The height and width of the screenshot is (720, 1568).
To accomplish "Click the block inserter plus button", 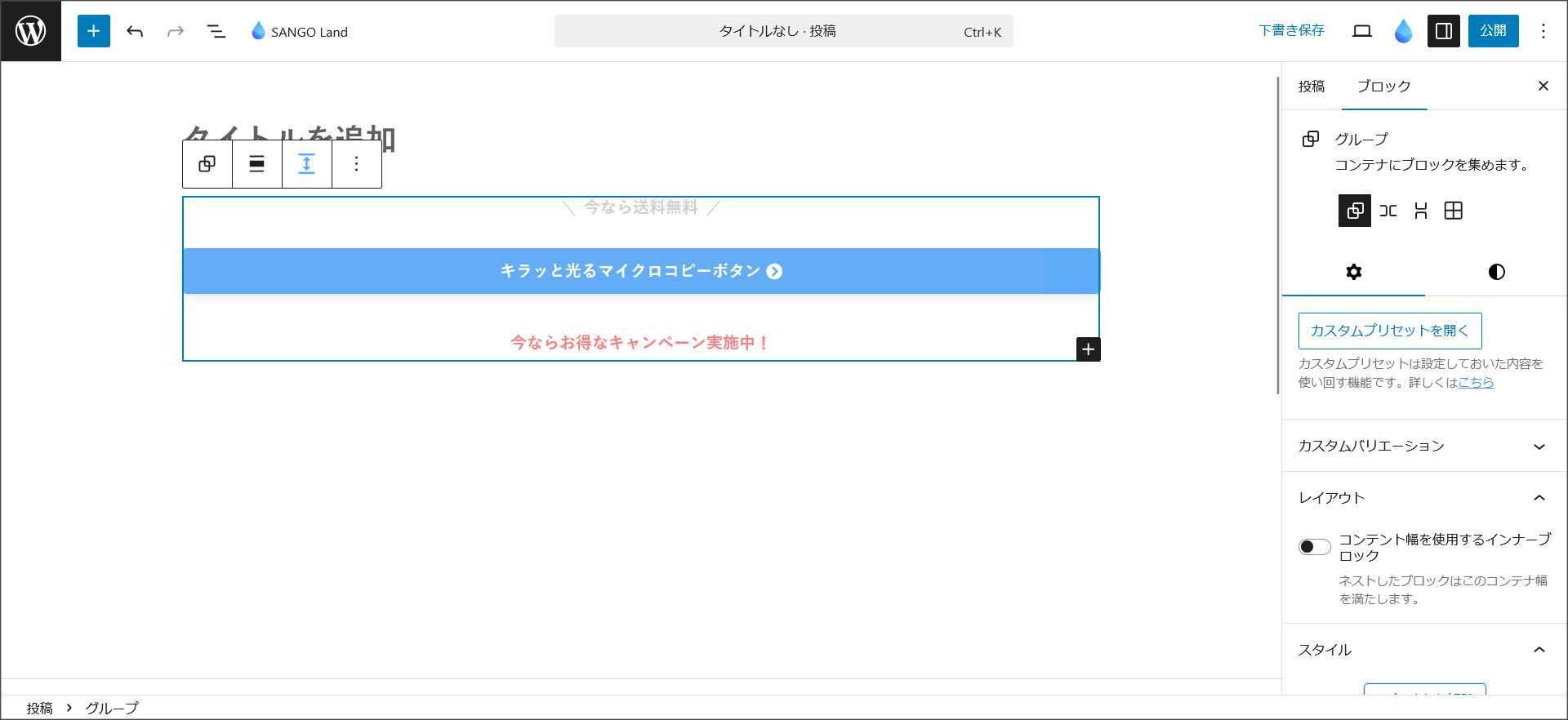I will [x=93, y=31].
